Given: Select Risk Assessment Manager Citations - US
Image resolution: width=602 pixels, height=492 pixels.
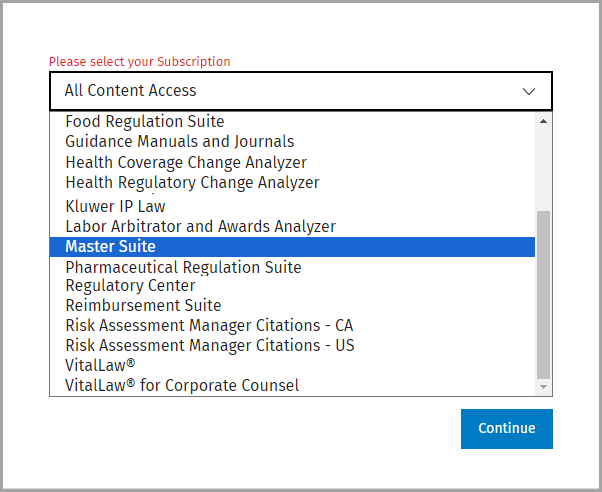Looking at the screenshot, I should click(x=292, y=345).
